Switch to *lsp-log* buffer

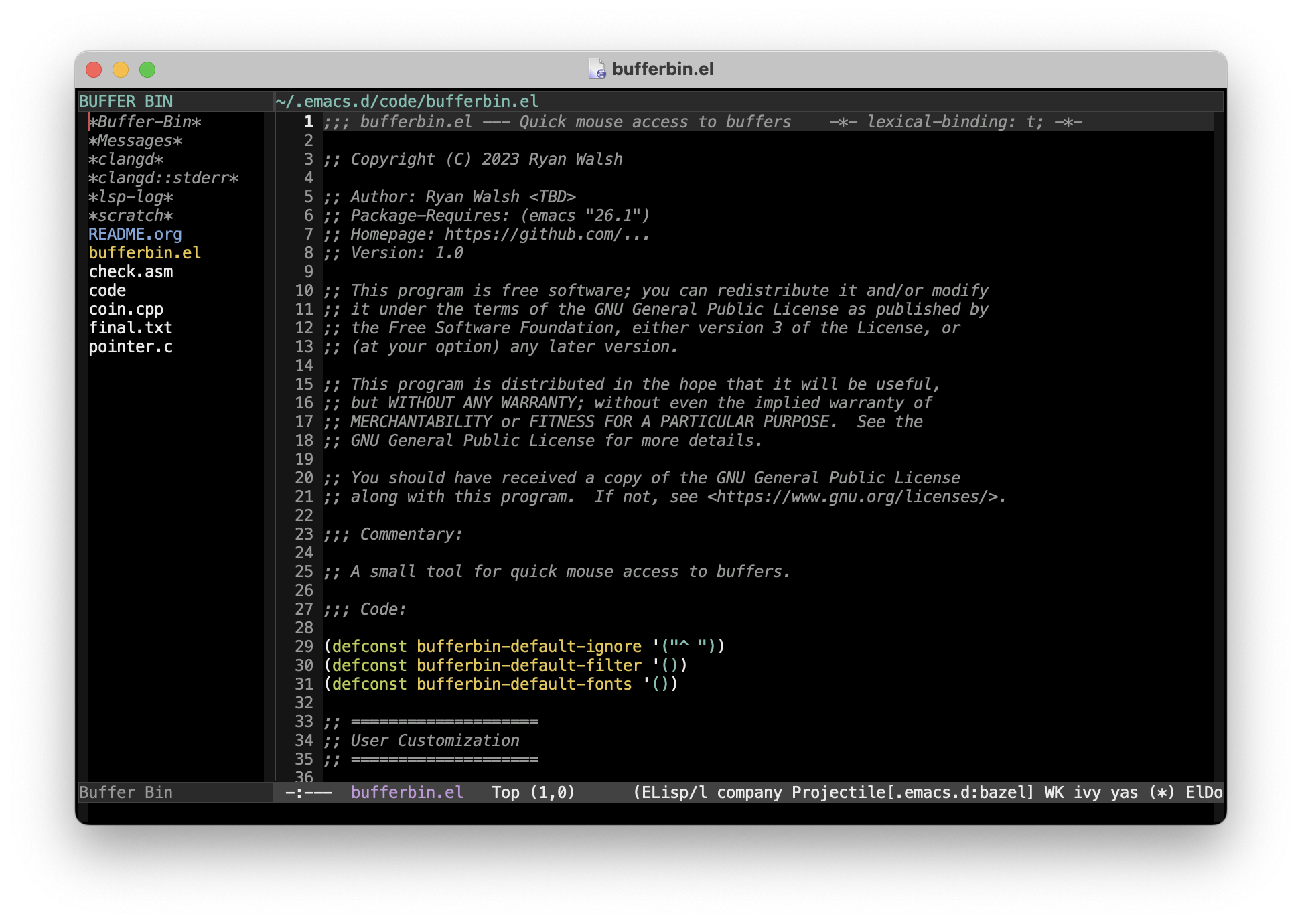131,197
